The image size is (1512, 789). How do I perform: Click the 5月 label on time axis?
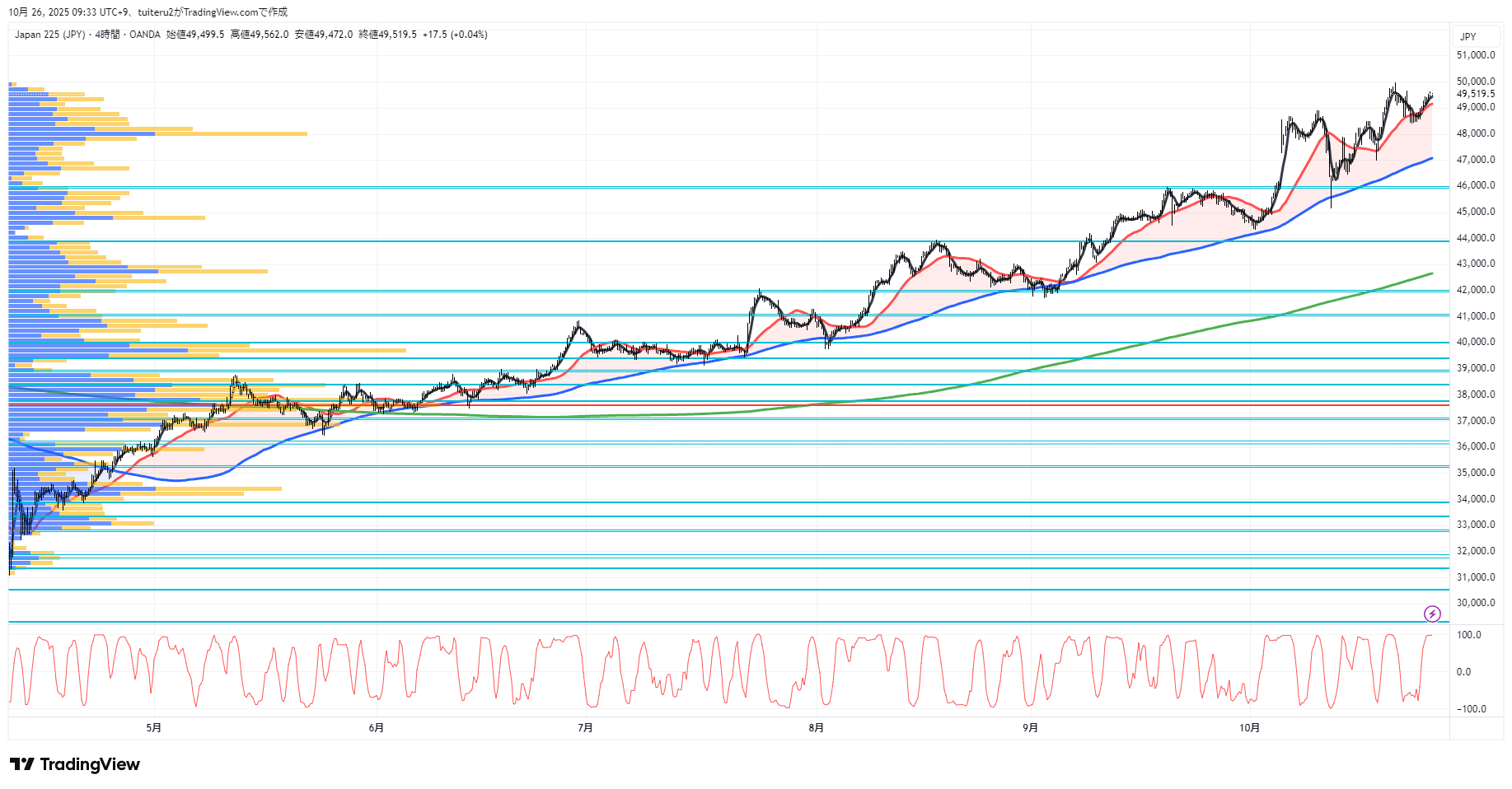[x=153, y=727]
